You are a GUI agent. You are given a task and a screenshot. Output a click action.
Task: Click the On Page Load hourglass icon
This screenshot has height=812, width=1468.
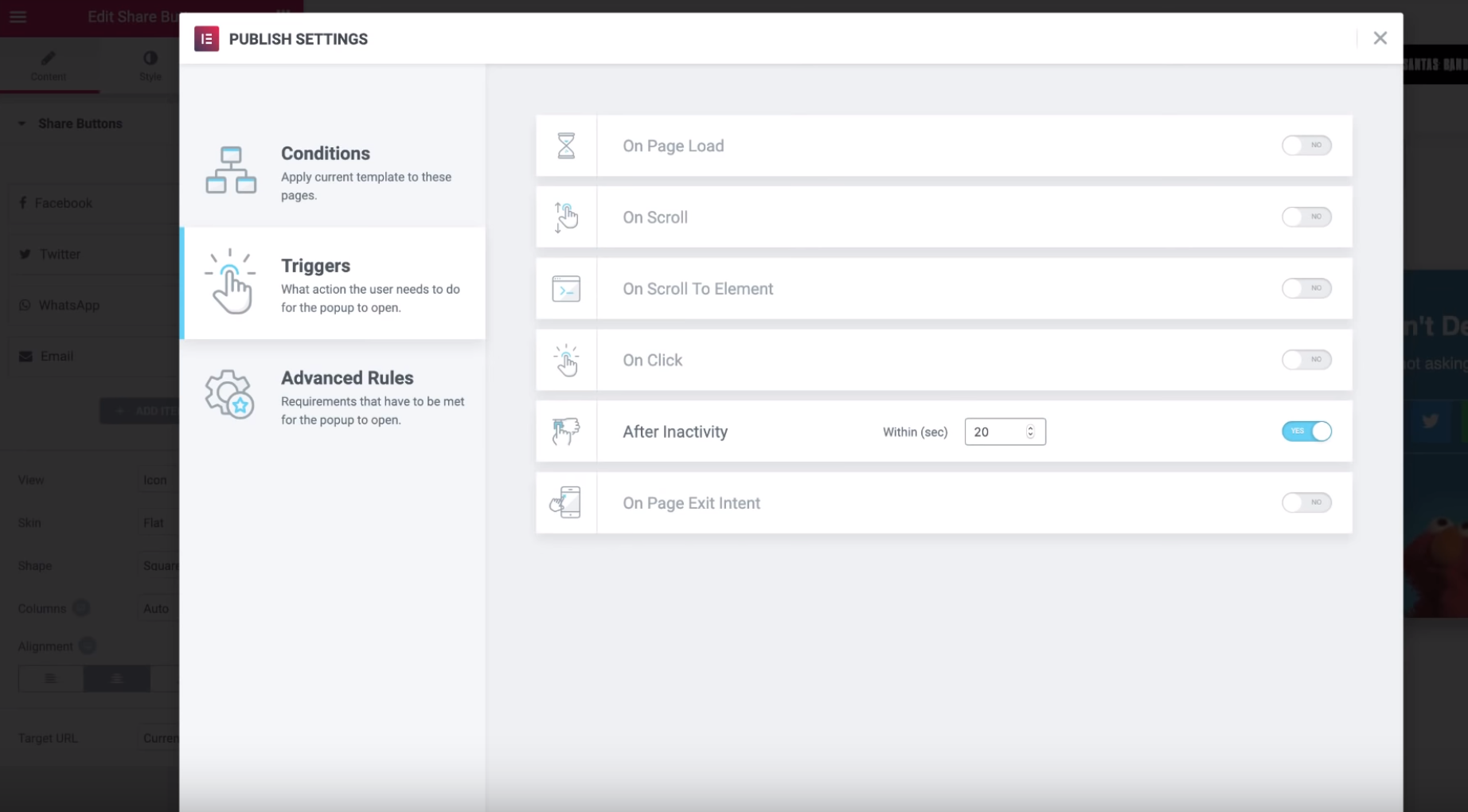566,146
